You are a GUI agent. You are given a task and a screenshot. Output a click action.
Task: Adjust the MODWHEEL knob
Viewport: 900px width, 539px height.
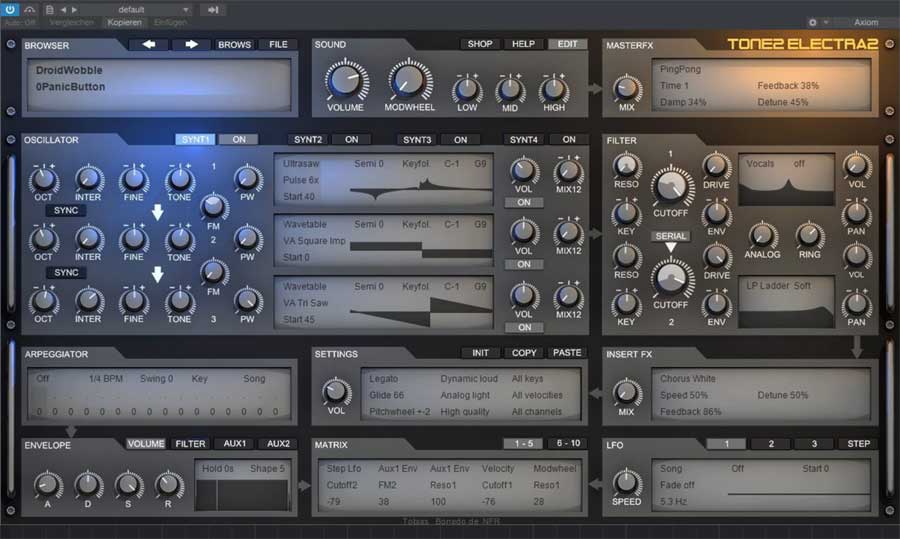pos(409,80)
